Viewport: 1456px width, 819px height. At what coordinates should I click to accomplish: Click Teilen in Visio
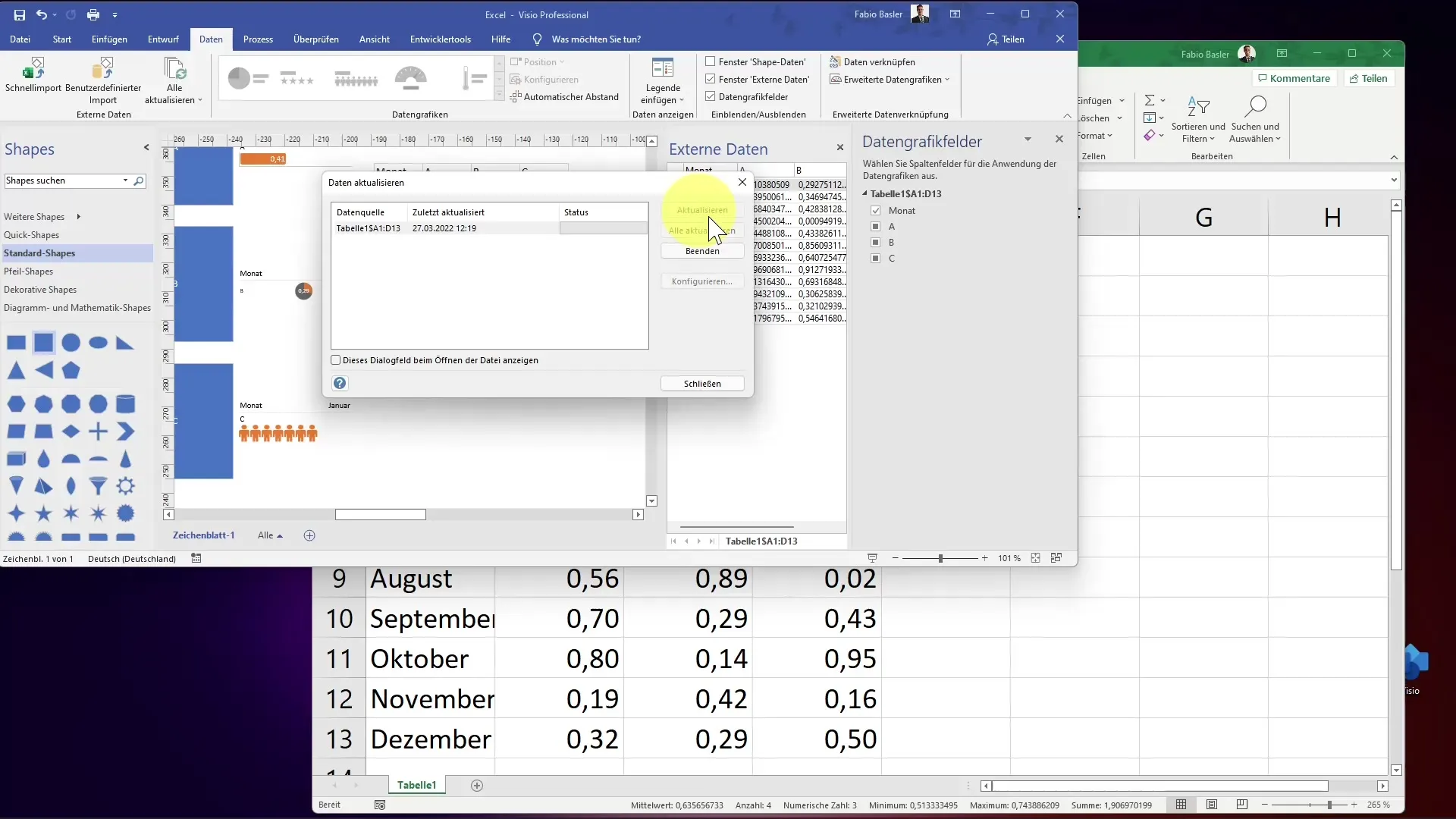[1006, 39]
